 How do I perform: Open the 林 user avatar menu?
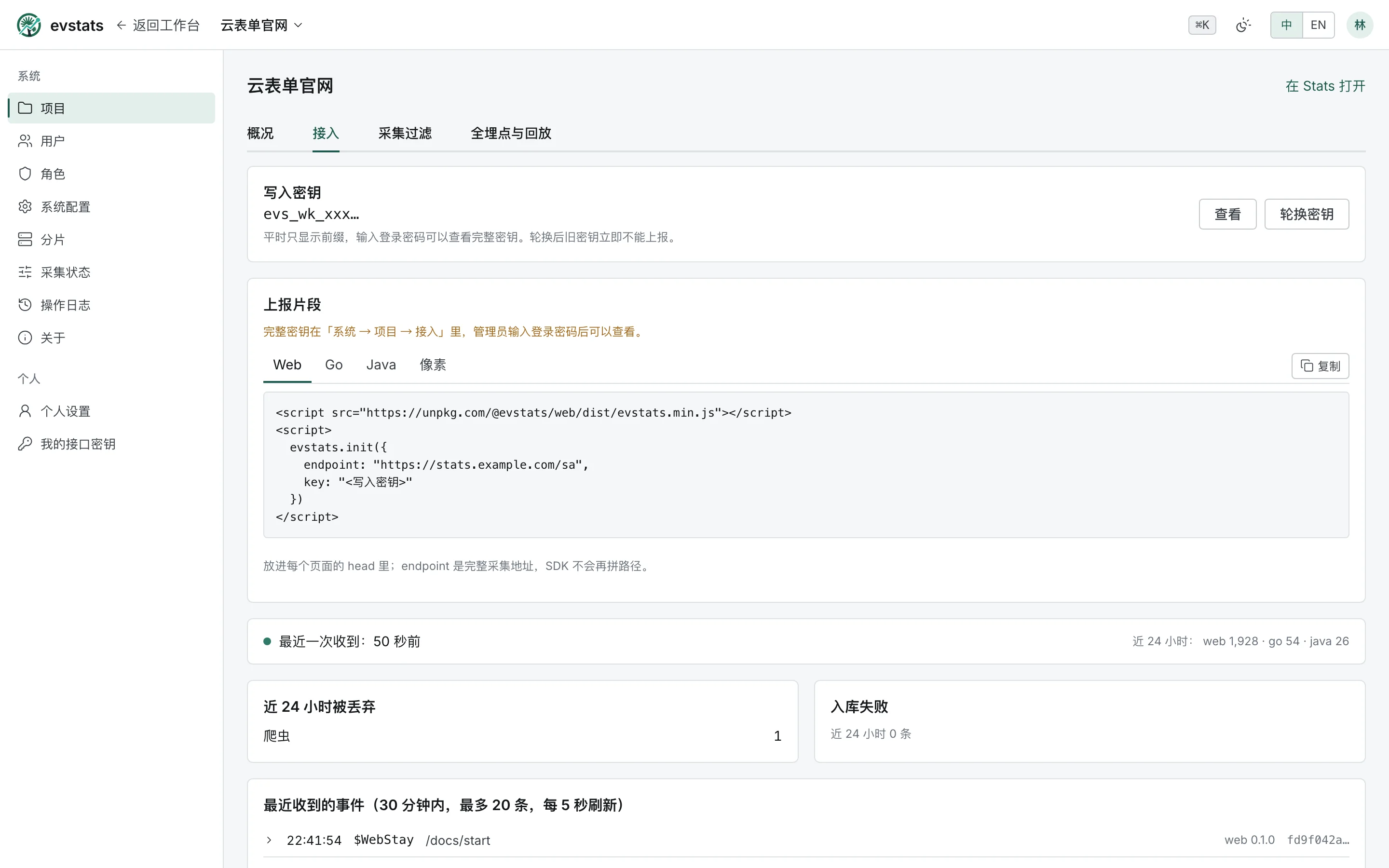1360,25
